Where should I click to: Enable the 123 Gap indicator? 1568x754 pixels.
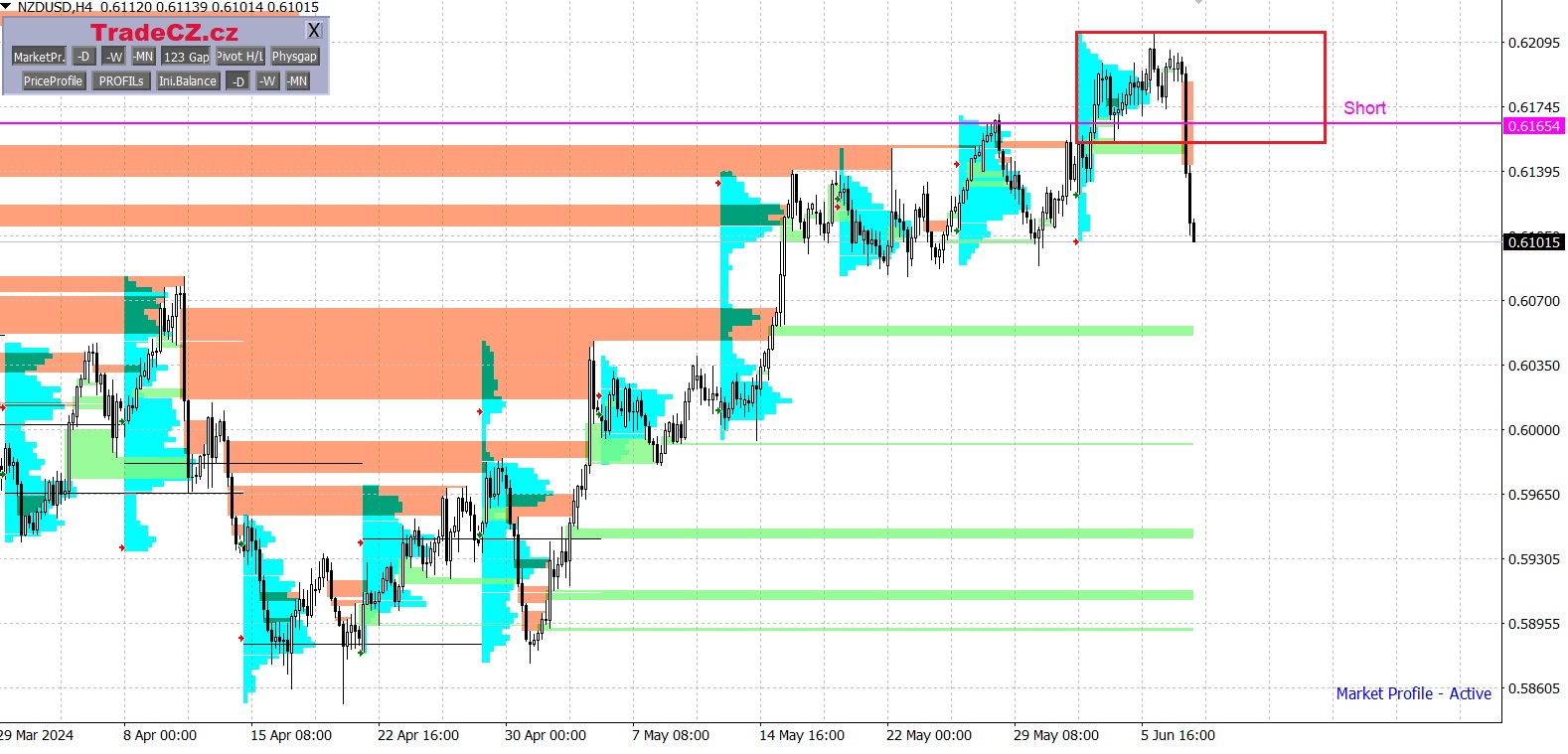pos(186,57)
